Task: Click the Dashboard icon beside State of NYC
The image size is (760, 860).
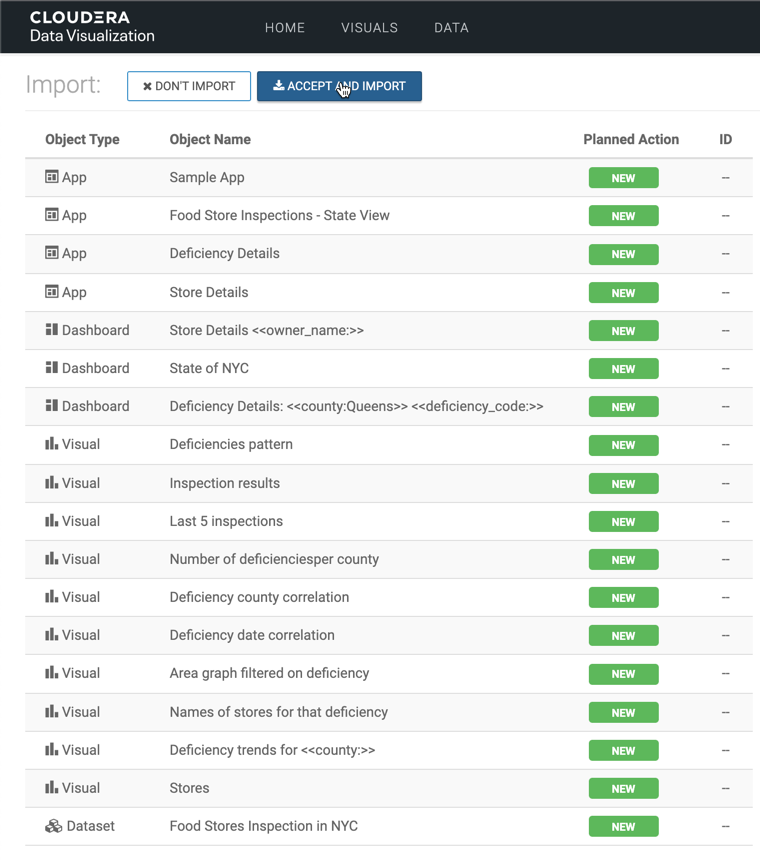Action: point(52,368)
